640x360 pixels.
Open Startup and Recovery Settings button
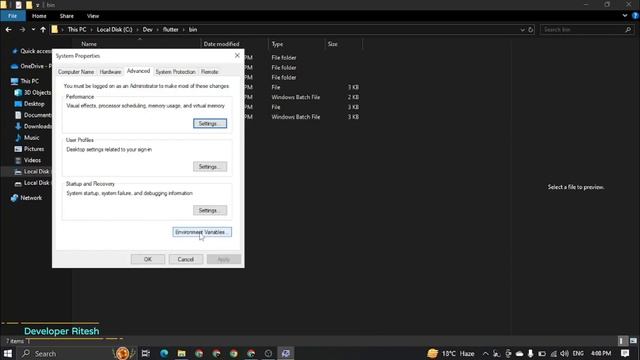pyautogui.click(x=210, y=210)
